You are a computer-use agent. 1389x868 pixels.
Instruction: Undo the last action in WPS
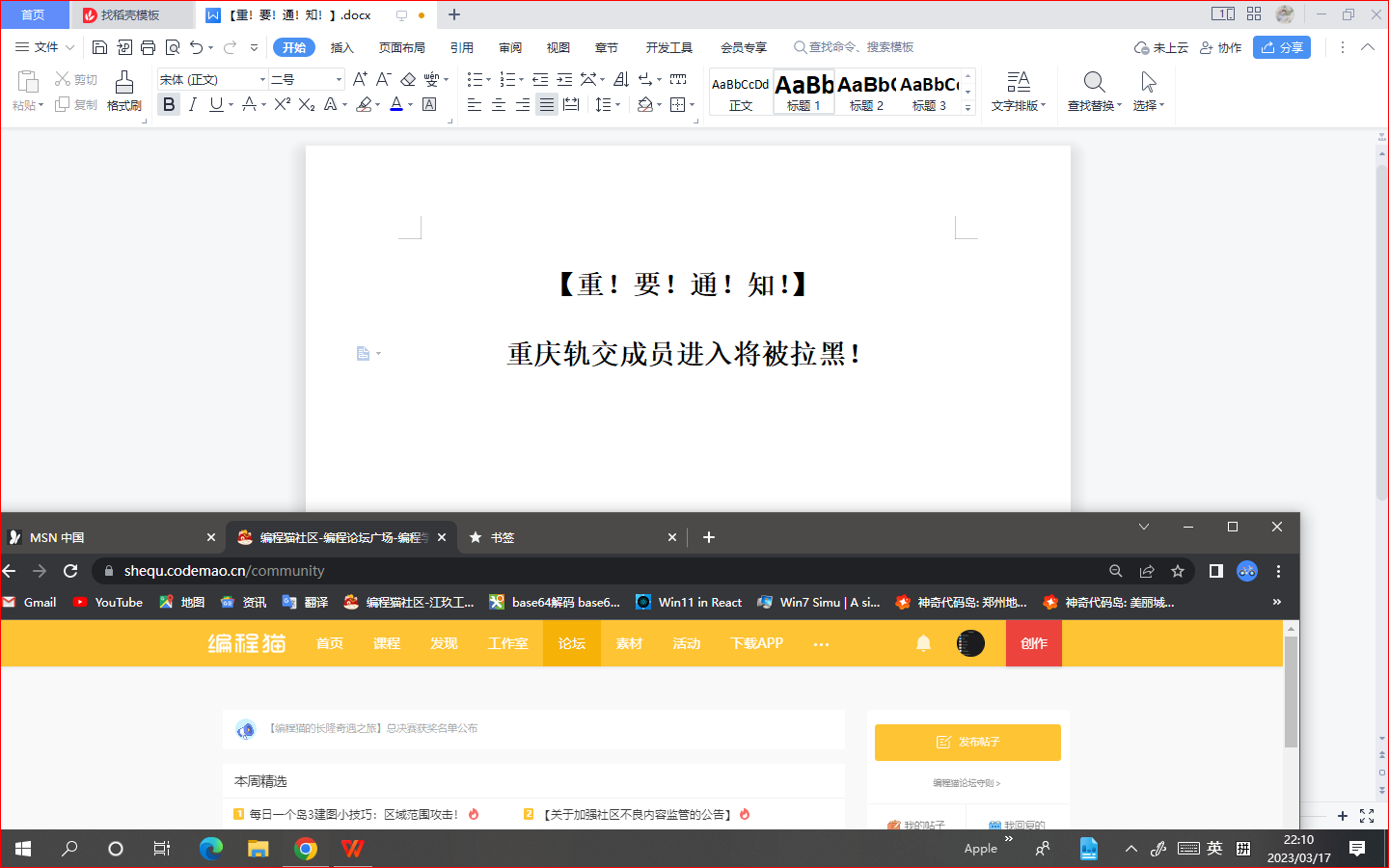(x=197, y=47)
